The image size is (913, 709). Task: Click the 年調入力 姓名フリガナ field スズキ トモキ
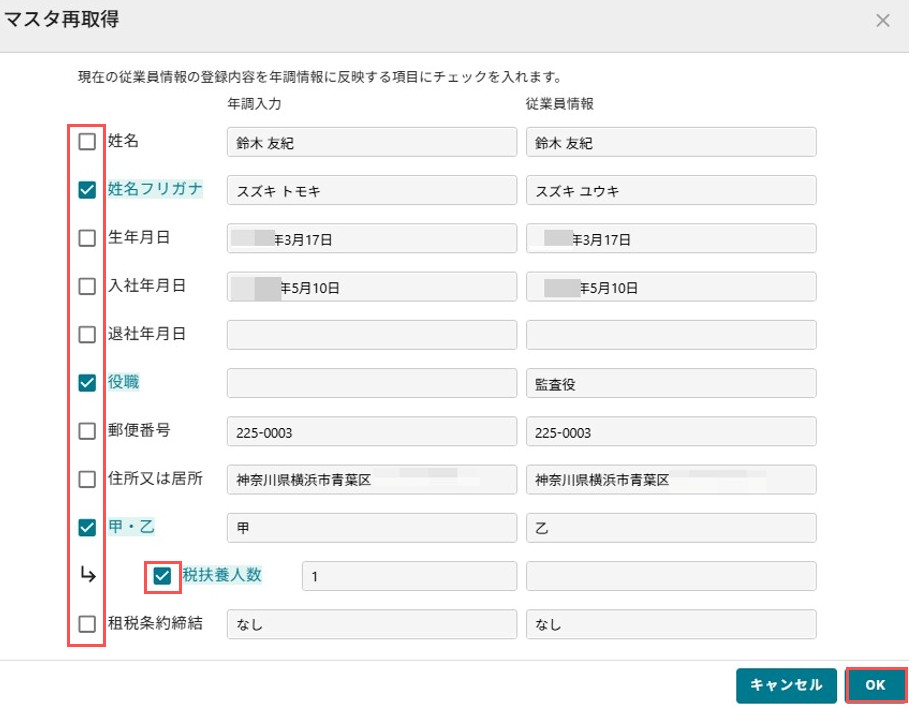click(x=371, y=190)
